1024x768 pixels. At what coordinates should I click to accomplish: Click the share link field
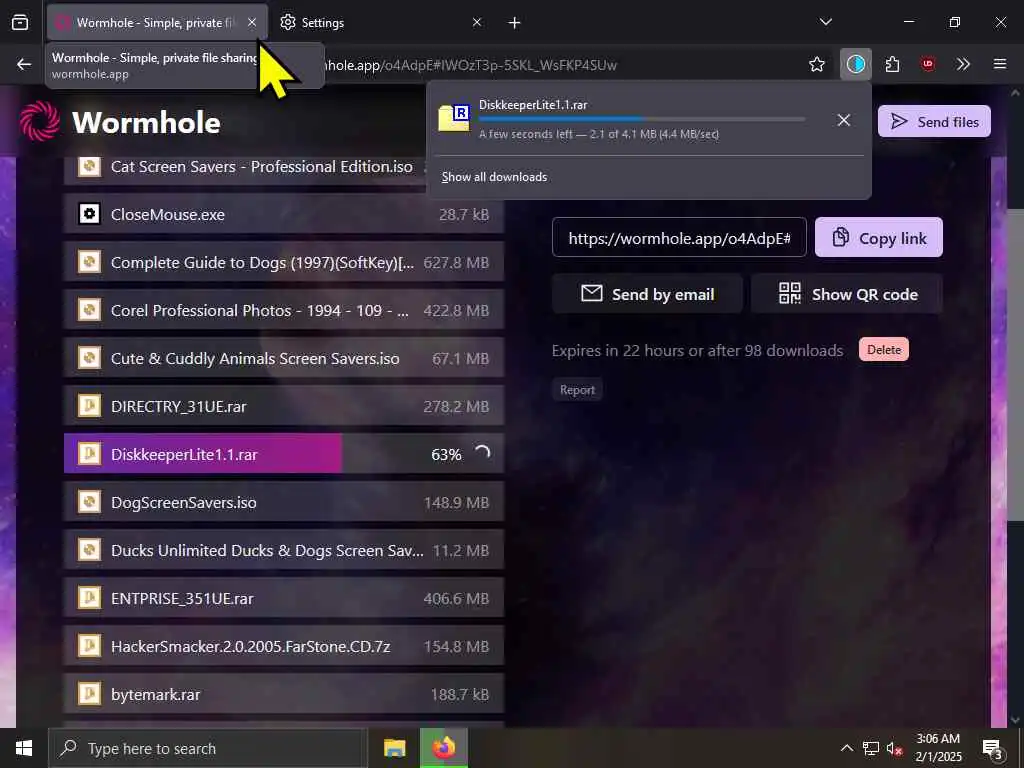pyautogui.click(x=679, y=238)
